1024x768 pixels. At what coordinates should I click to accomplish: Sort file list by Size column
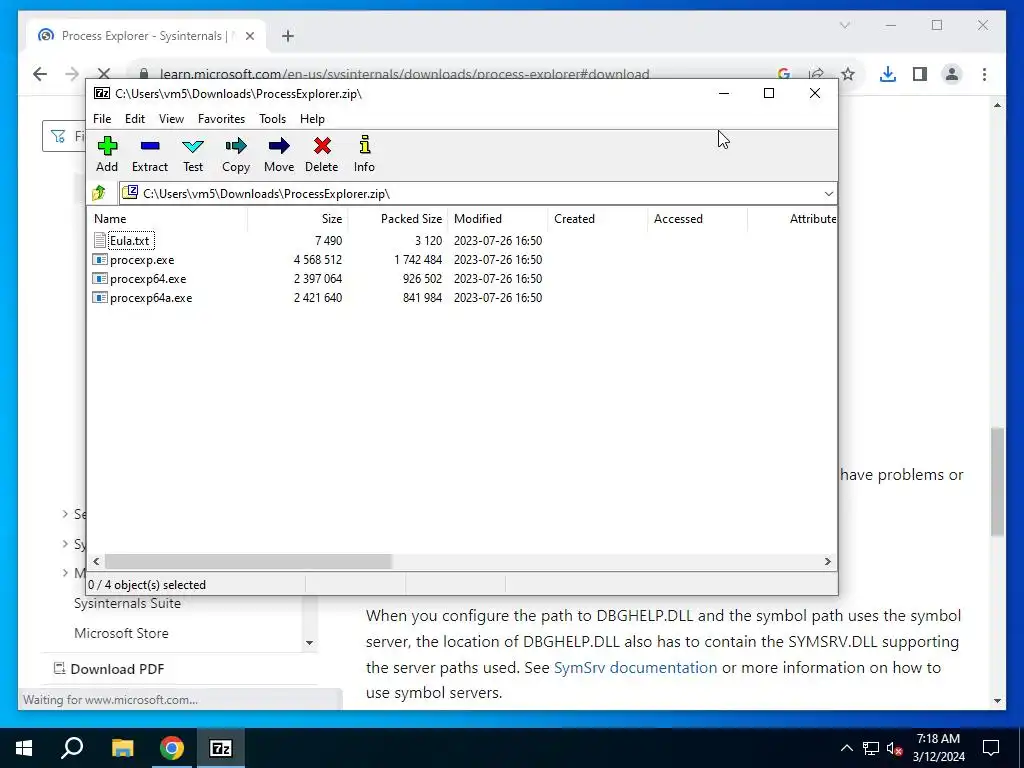298,219
